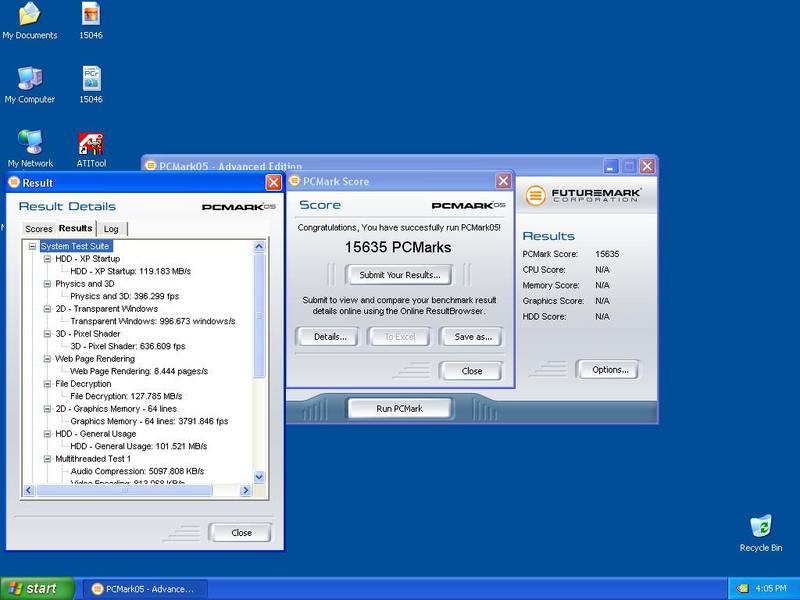Open the My Documents desktop icon
The width and height of the screenshot is (800, 600).
[x=30, y=21]
